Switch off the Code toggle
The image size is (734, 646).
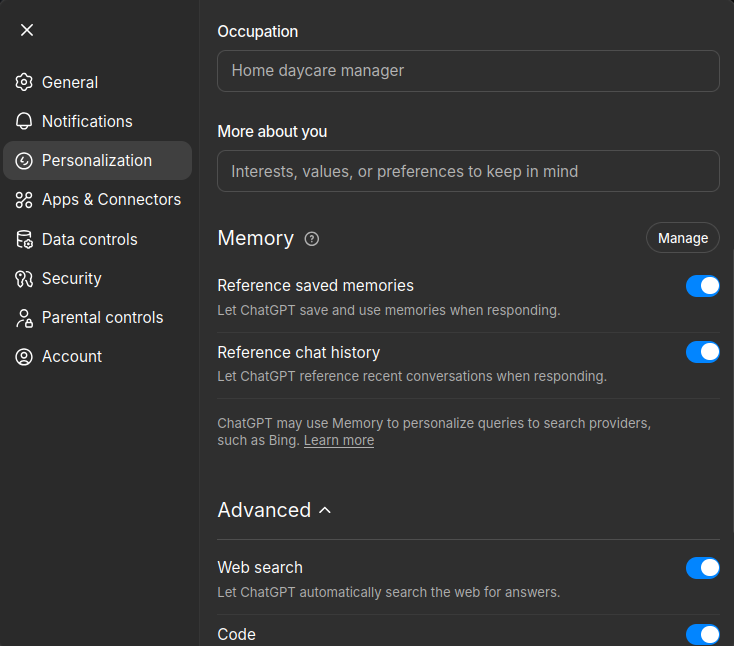coord(702,634)
